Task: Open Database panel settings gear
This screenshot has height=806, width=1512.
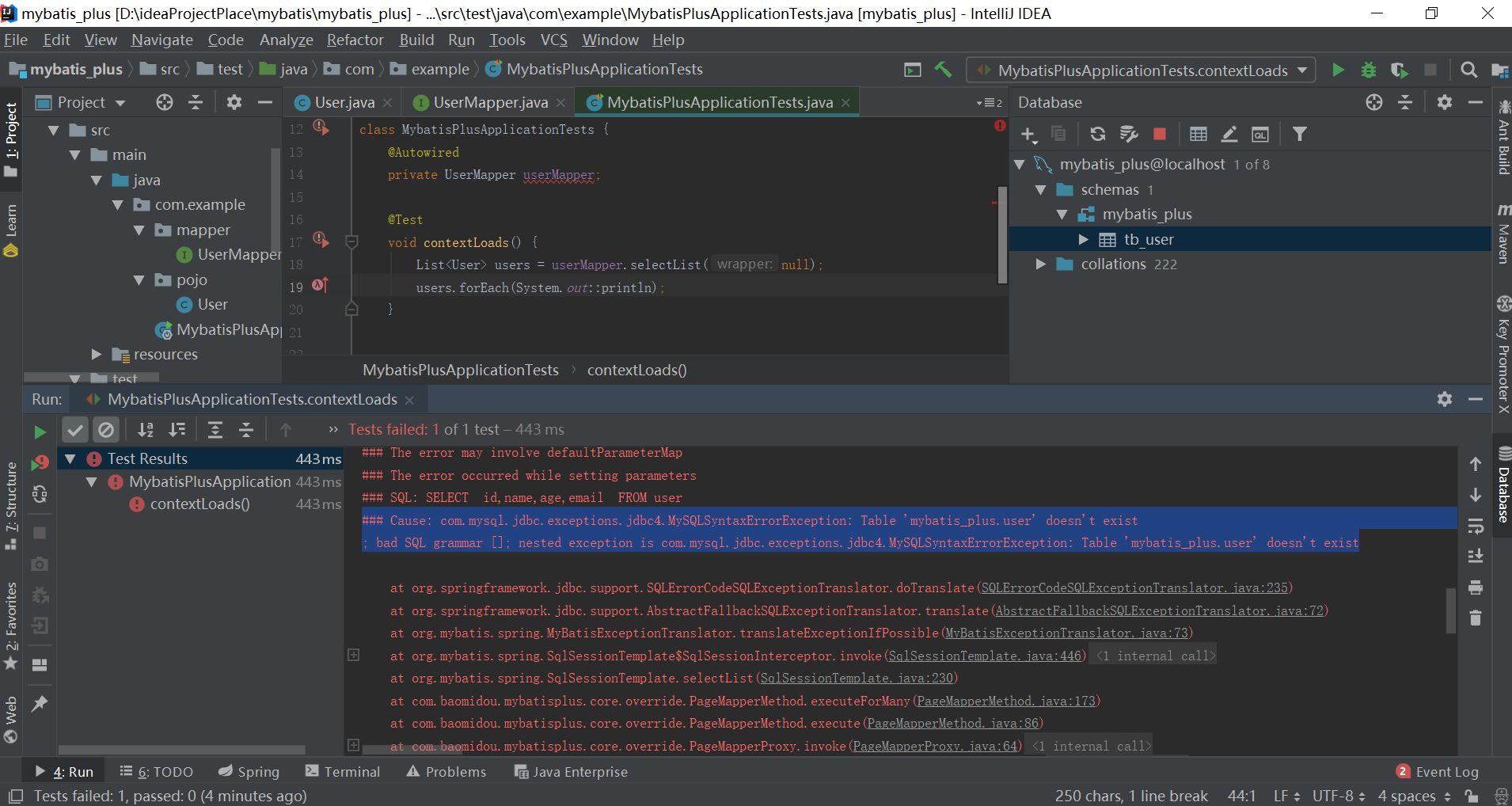Action: click(x=1445, y=102)
